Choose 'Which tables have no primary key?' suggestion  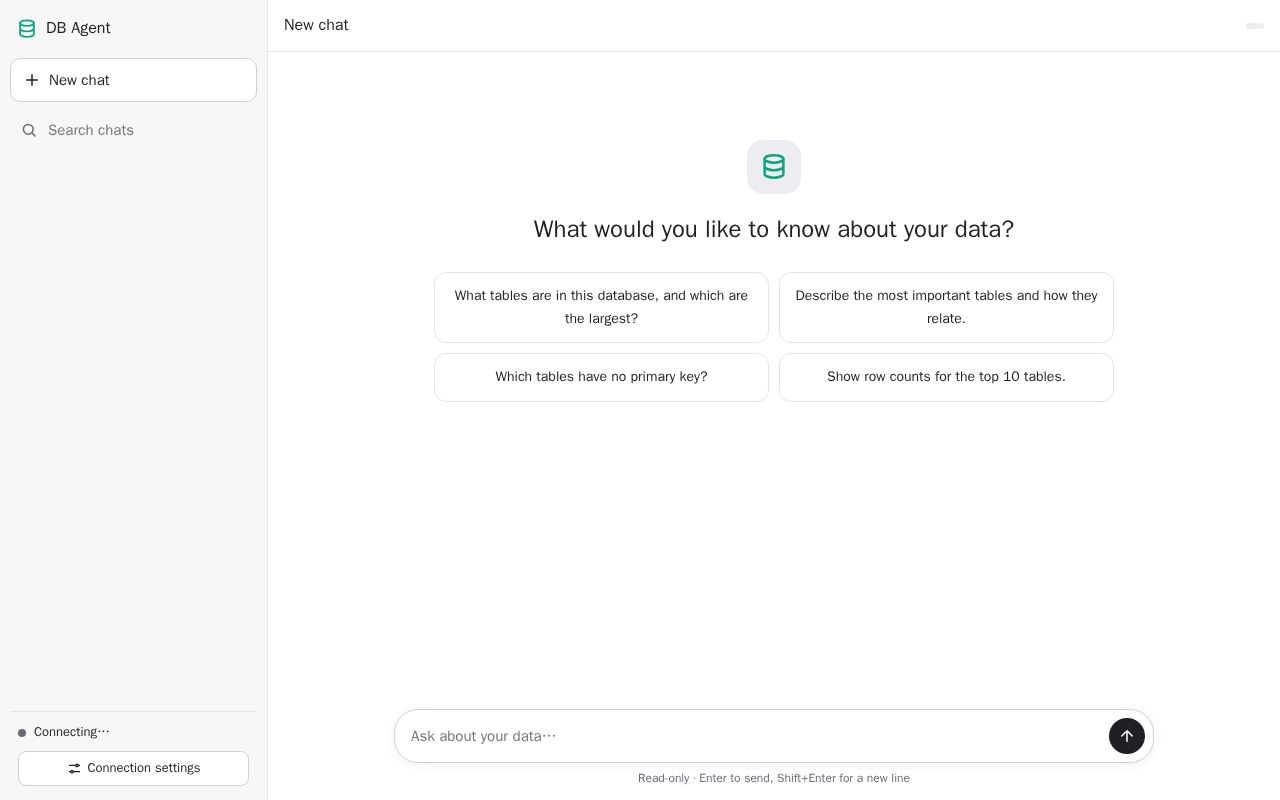click(601, 377)
